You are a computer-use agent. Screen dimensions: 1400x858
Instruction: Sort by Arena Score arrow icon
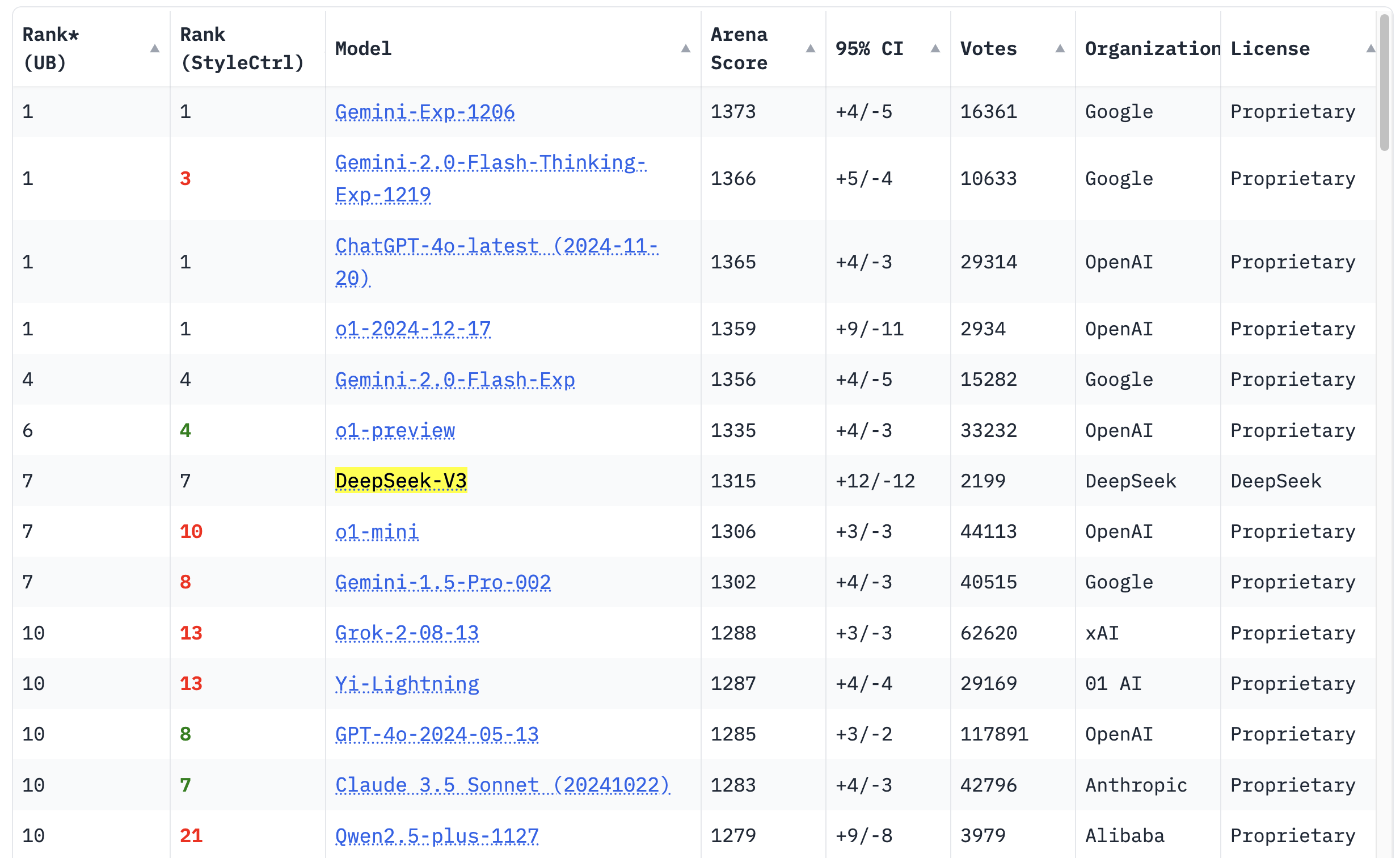click(811, 49)
